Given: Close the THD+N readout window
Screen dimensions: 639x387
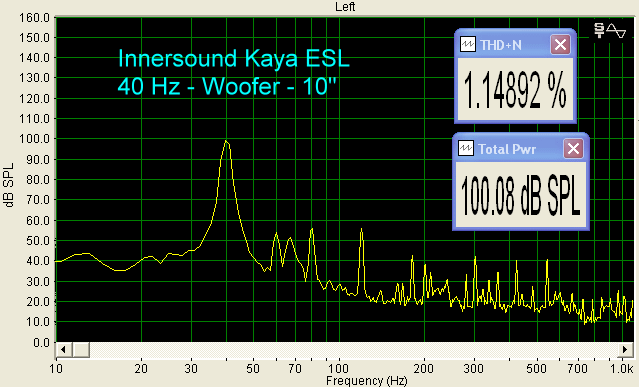Looking at the screenshot, I should pos(560,44).
